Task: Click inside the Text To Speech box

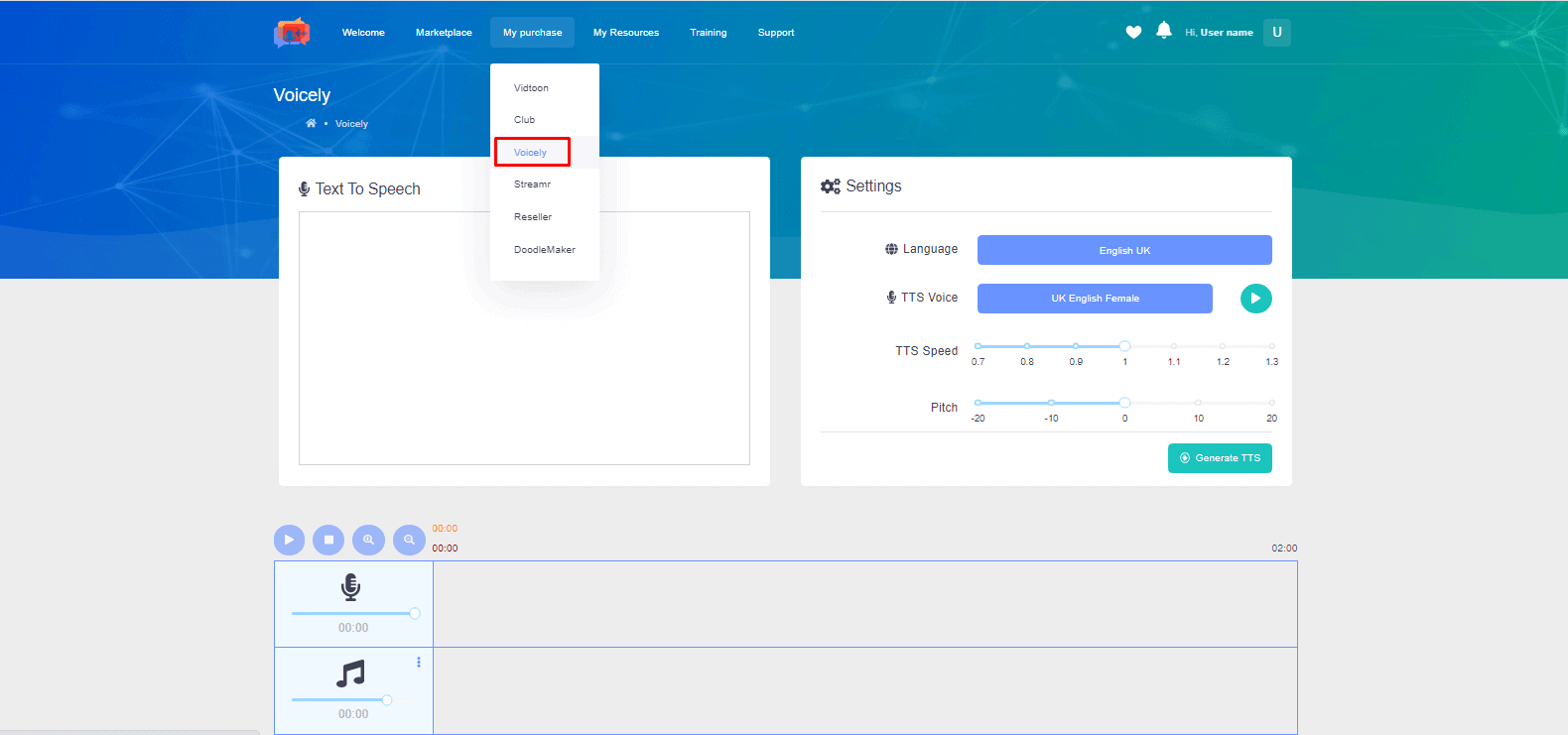Action: pyautogui.click(x=524, y=337)
